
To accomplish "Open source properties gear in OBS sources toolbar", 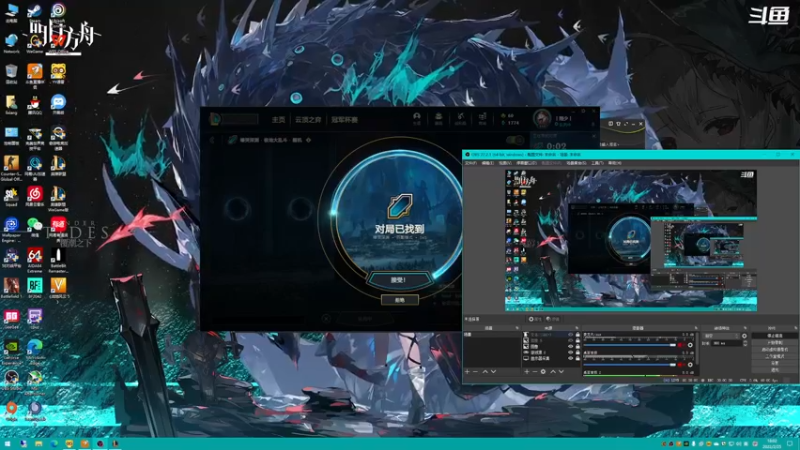I will (543, 372).
